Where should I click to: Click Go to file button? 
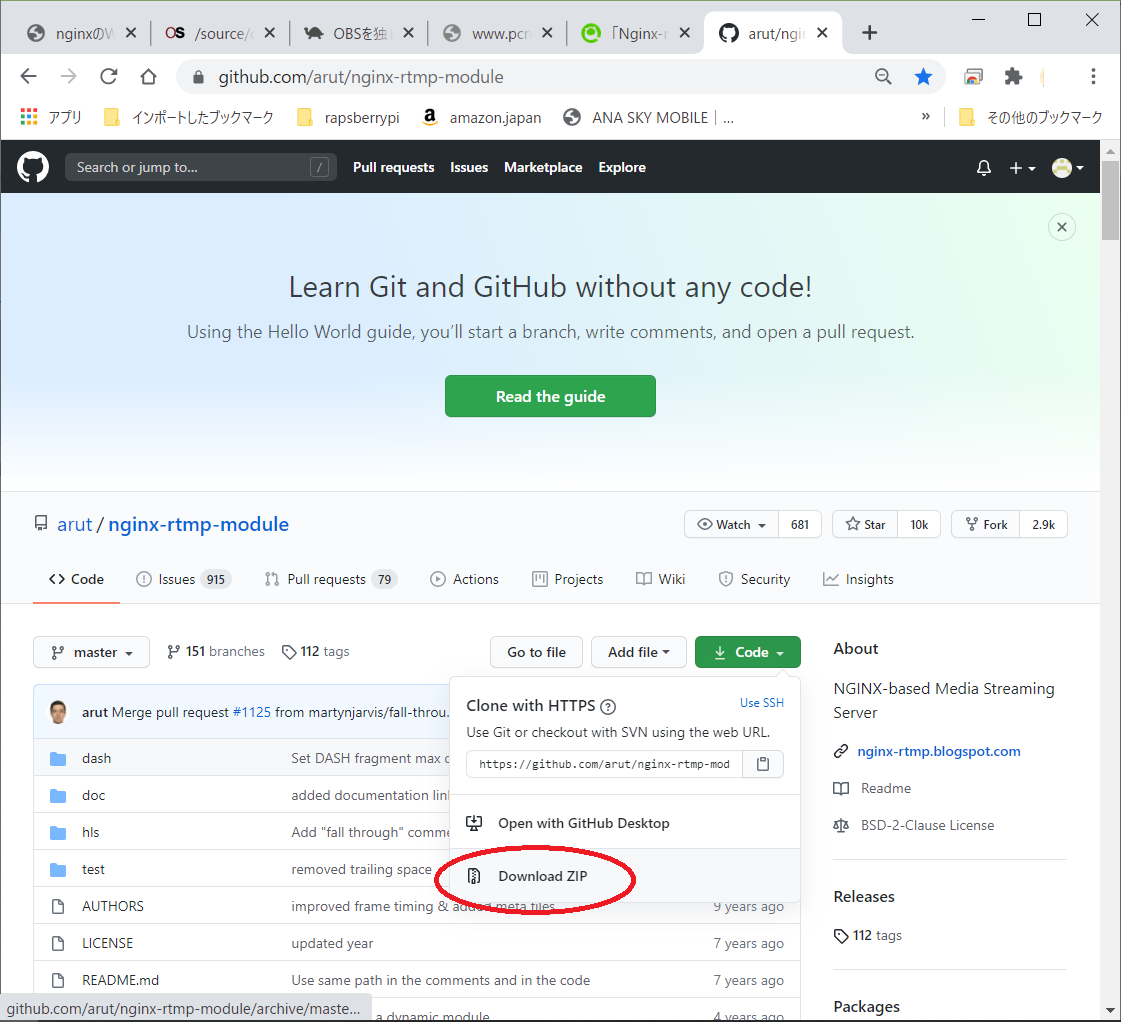(536, 652)
